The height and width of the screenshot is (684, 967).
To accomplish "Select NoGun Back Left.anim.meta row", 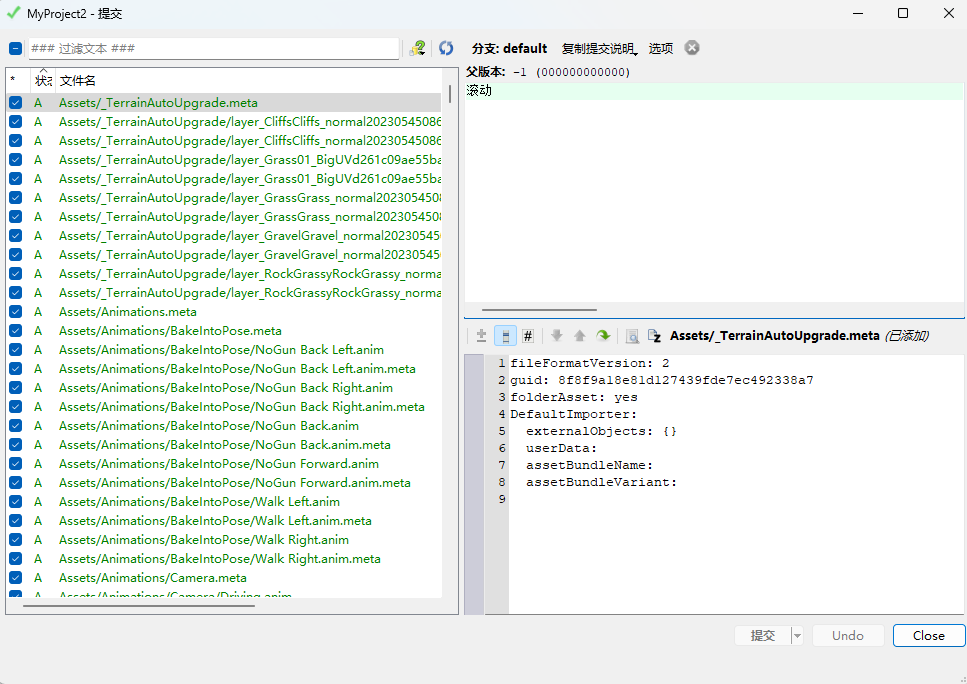I will 224,369.
